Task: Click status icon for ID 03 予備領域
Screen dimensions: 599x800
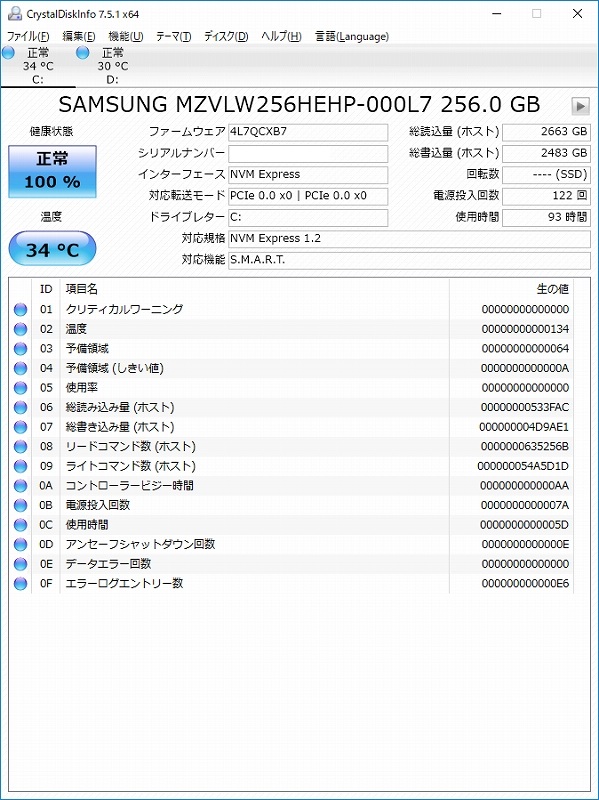Action: (x=20, y=348)
